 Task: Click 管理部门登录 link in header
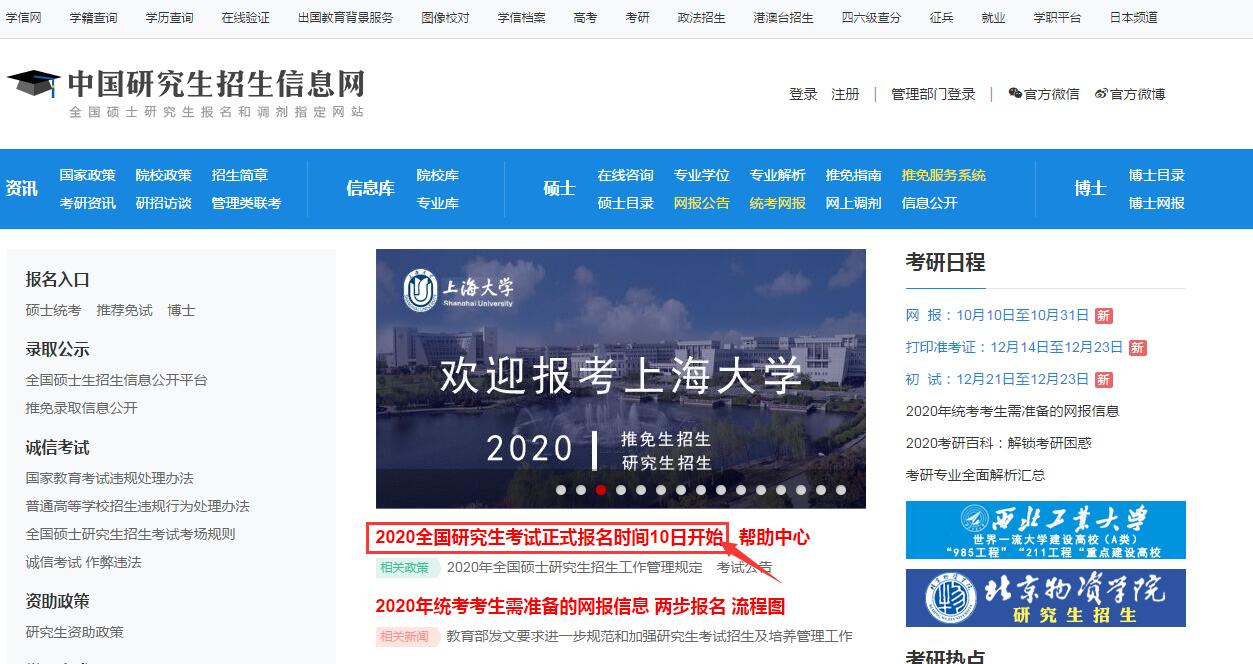pyautogui.click(x=933, y=94)
